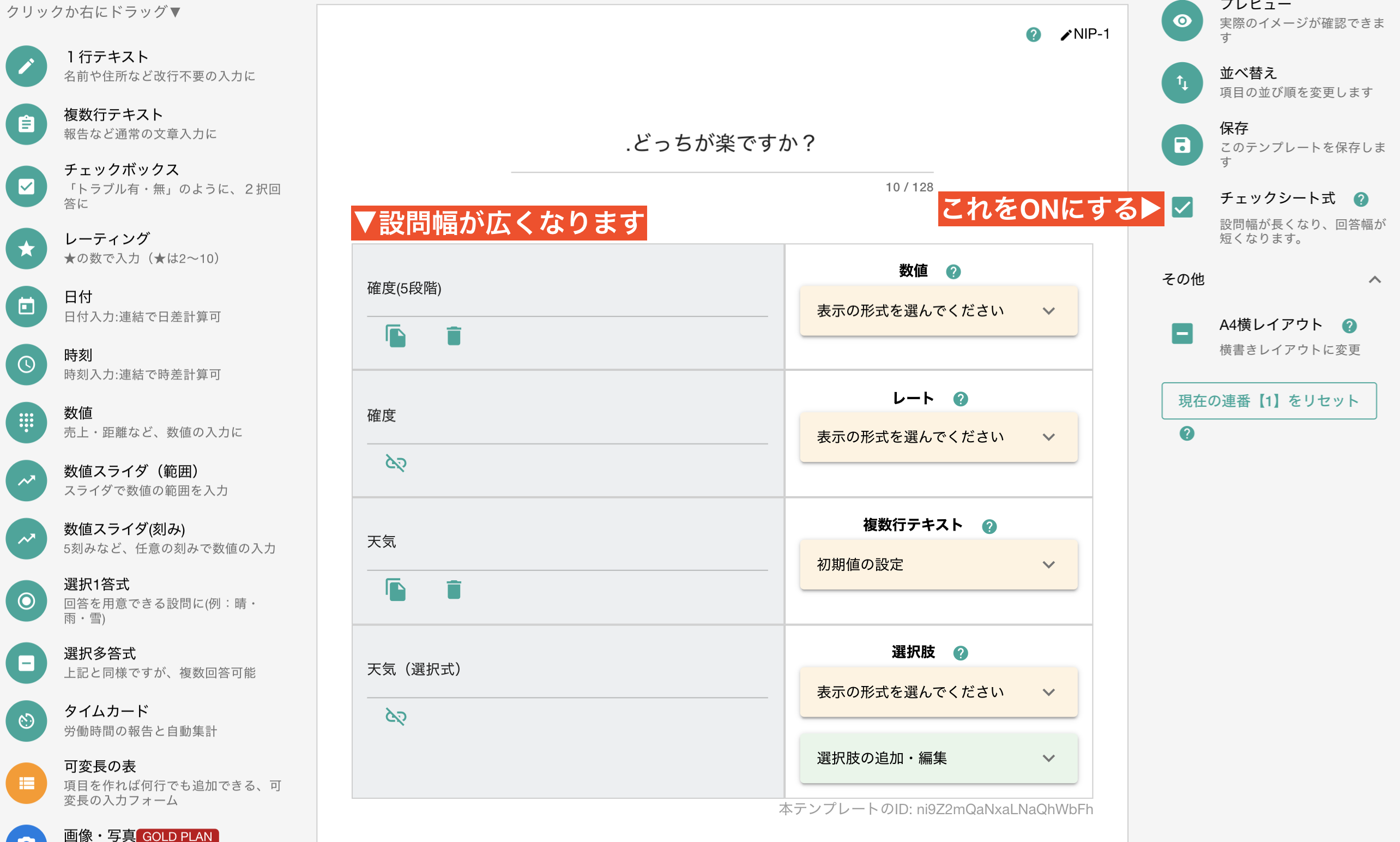
Task: Toggle the チェックシート式 checkbox
Action: [x=1182, y=207]
